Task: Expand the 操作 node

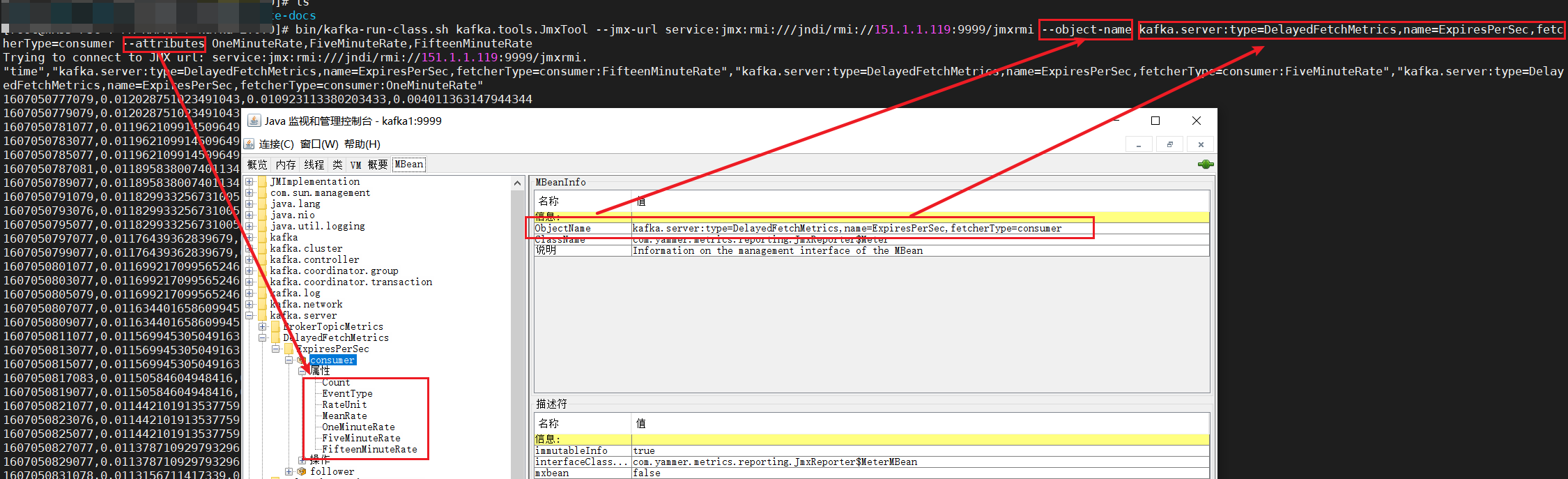Action: (x=302, y=461)
